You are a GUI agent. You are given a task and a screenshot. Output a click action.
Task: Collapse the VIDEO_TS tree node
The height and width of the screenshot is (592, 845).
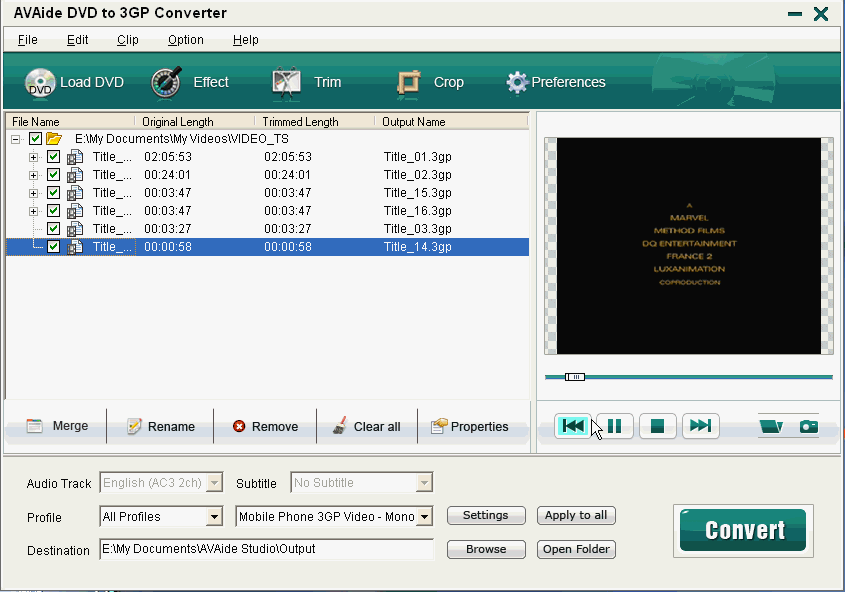(x=15, y=138)
